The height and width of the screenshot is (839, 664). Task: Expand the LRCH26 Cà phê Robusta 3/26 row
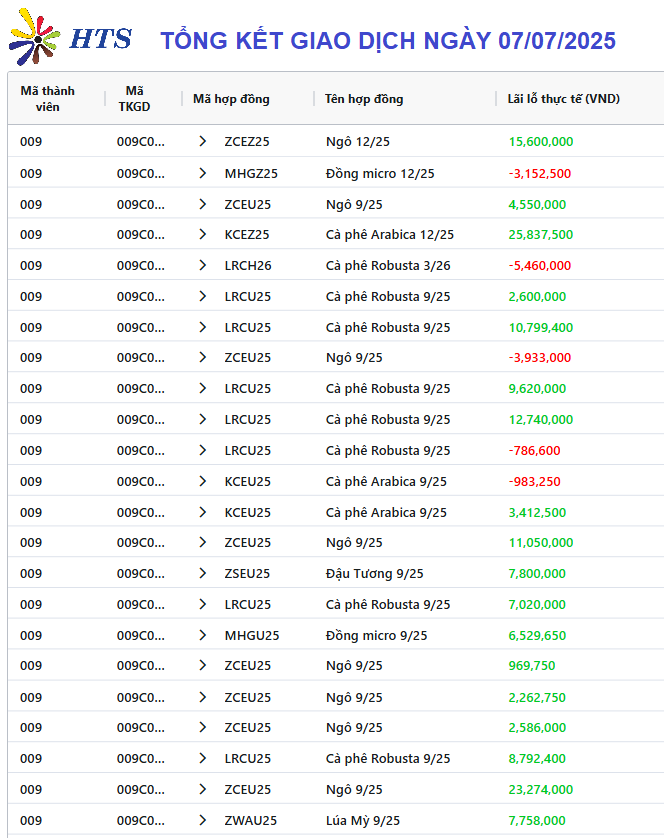(202, 265)
